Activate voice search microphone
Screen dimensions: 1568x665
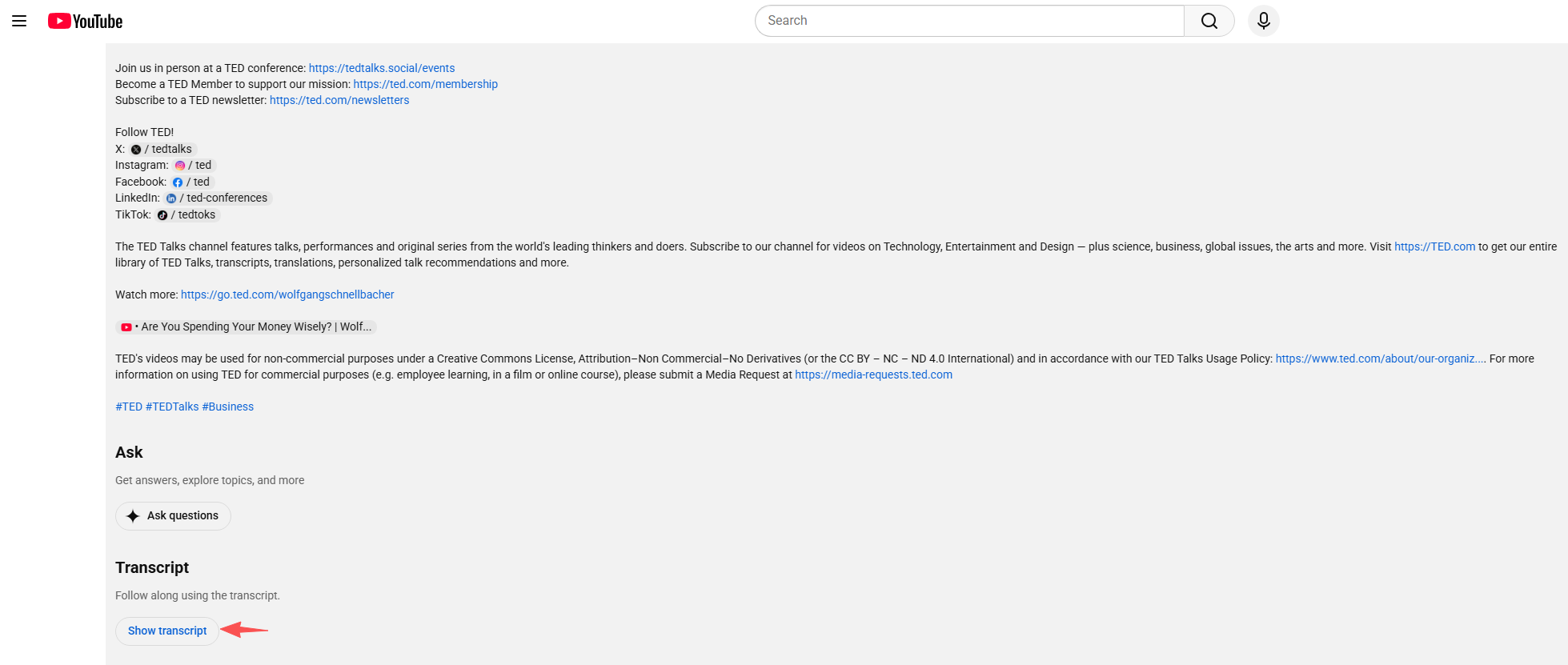tap(1263, 21)
